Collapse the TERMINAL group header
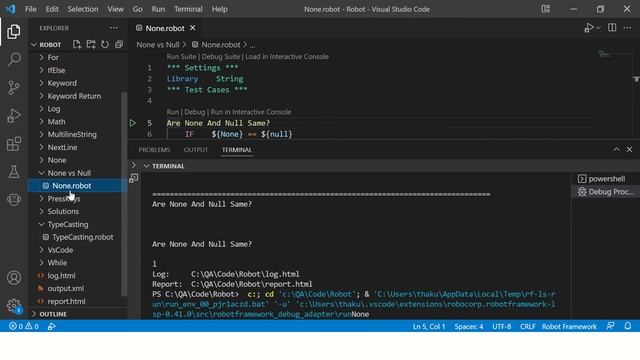 (x=146, y=166)
